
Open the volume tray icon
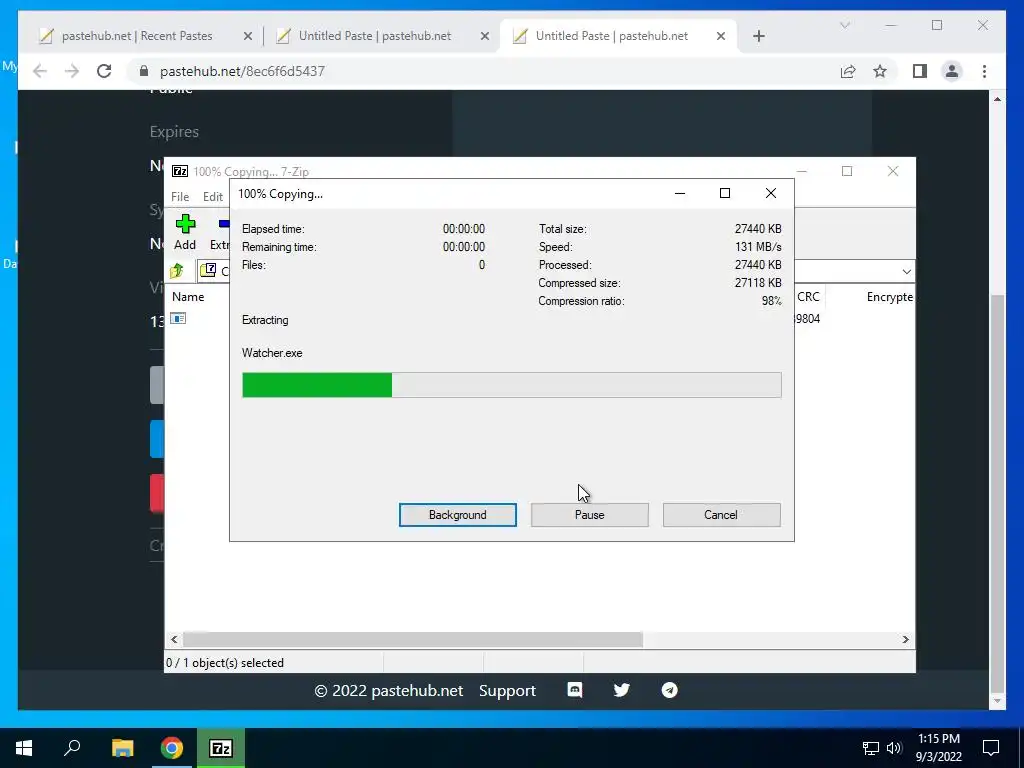pos(894,748)
